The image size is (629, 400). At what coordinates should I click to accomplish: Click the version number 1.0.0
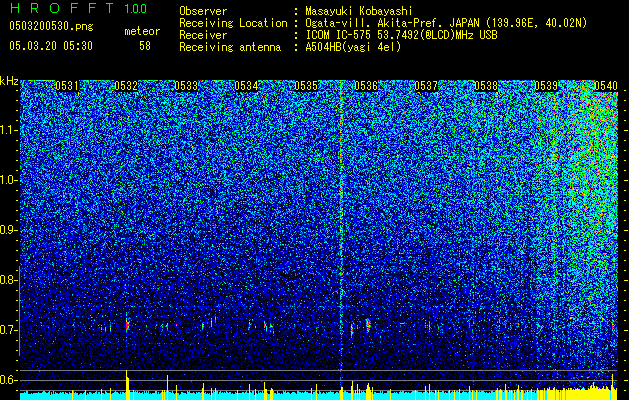pos(136,8)
